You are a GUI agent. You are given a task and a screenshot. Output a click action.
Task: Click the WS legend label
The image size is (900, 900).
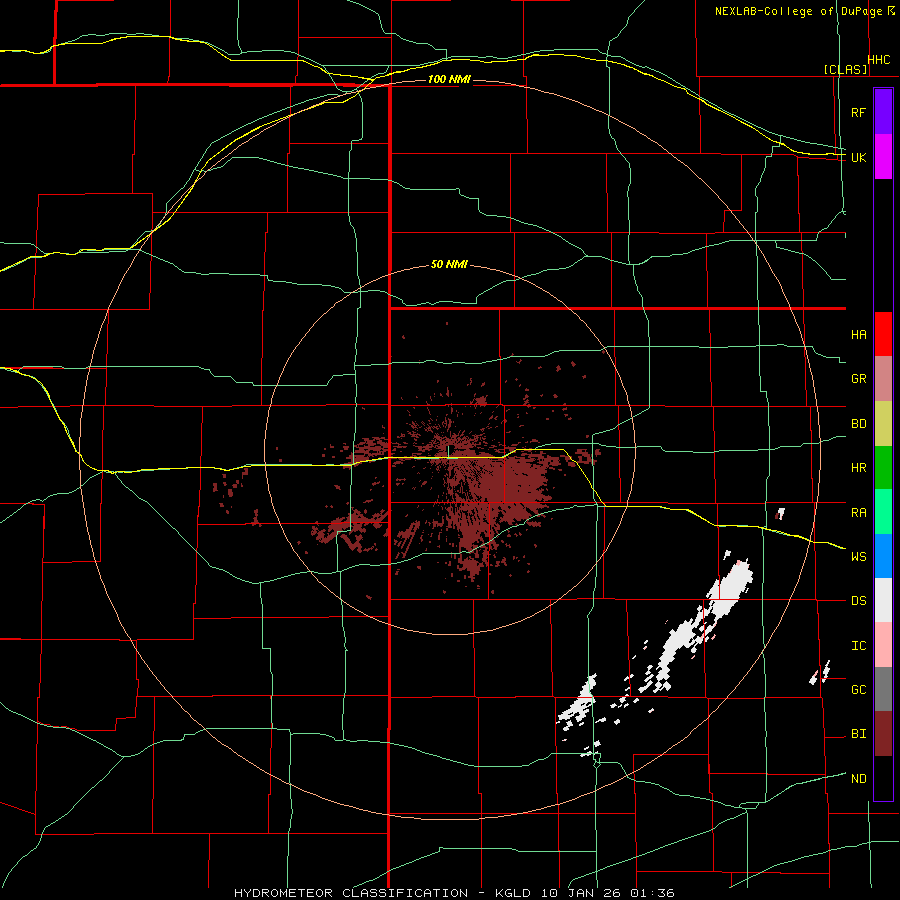pos(858,557)
